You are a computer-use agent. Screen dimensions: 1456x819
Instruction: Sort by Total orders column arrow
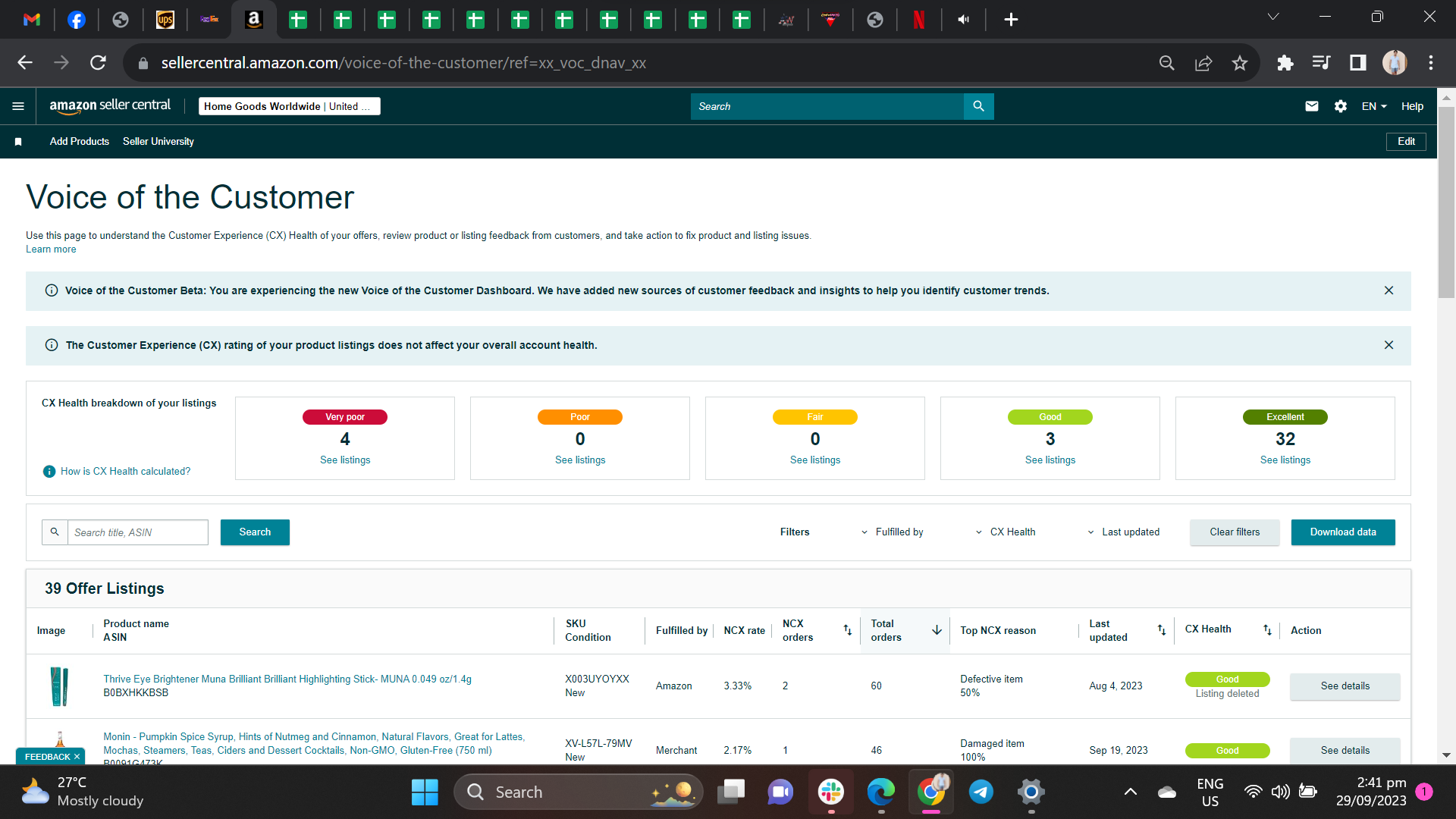937,630
